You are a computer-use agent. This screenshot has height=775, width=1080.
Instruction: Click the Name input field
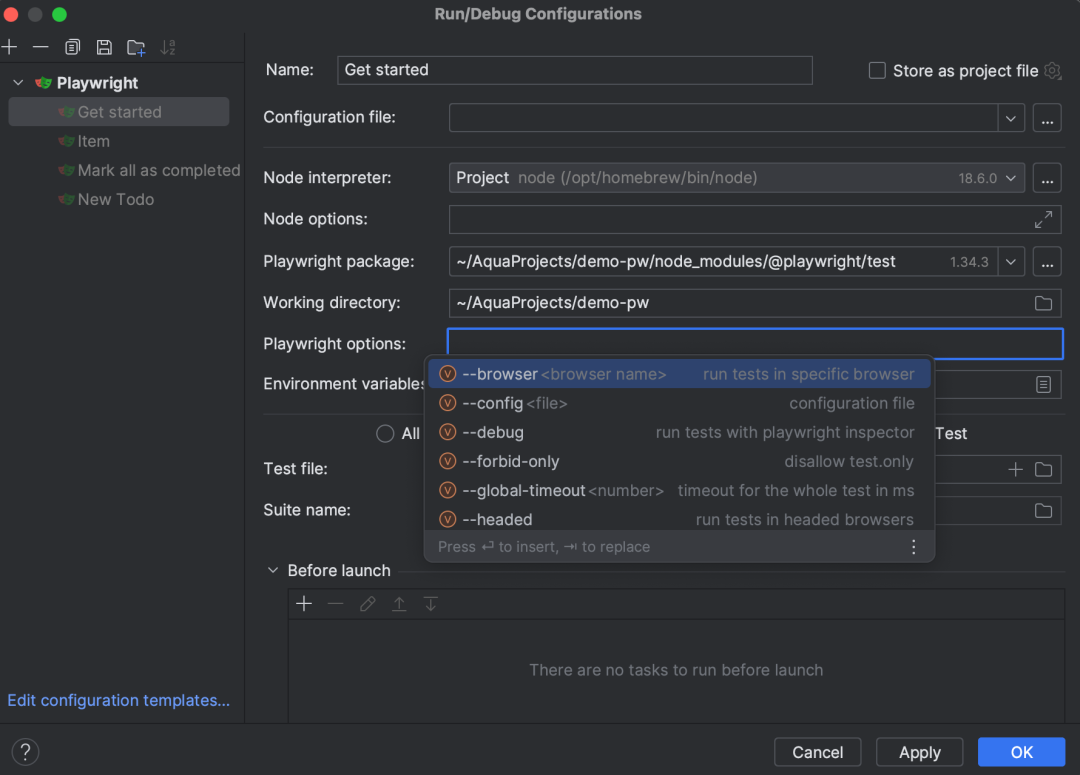coord(574,70)
